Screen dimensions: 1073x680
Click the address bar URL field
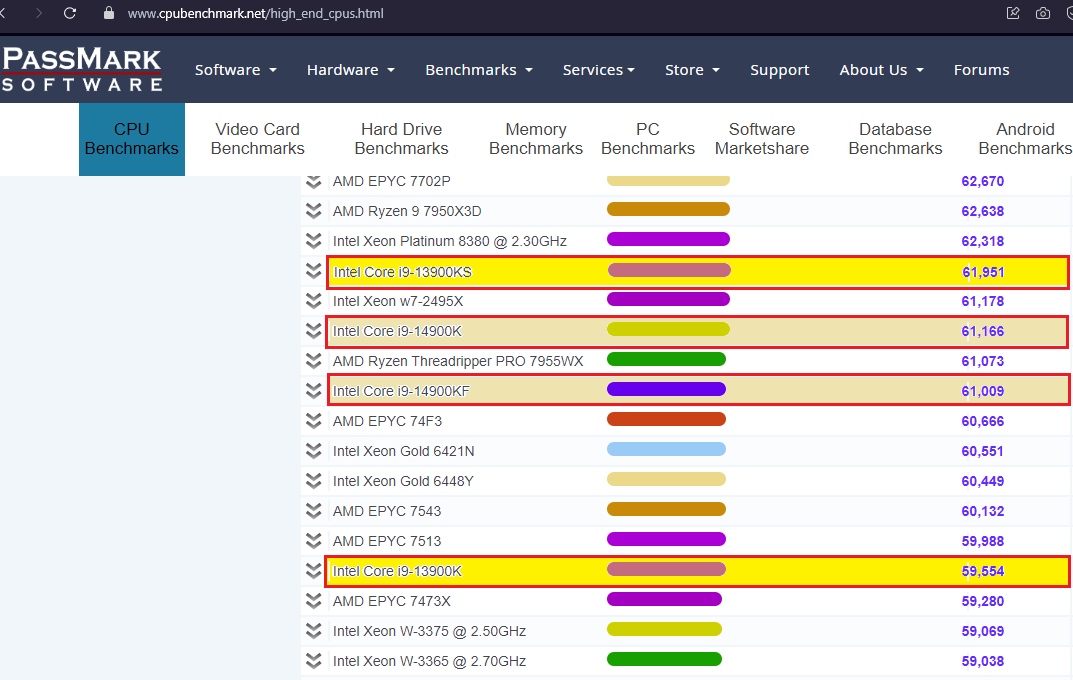[255, 13]
